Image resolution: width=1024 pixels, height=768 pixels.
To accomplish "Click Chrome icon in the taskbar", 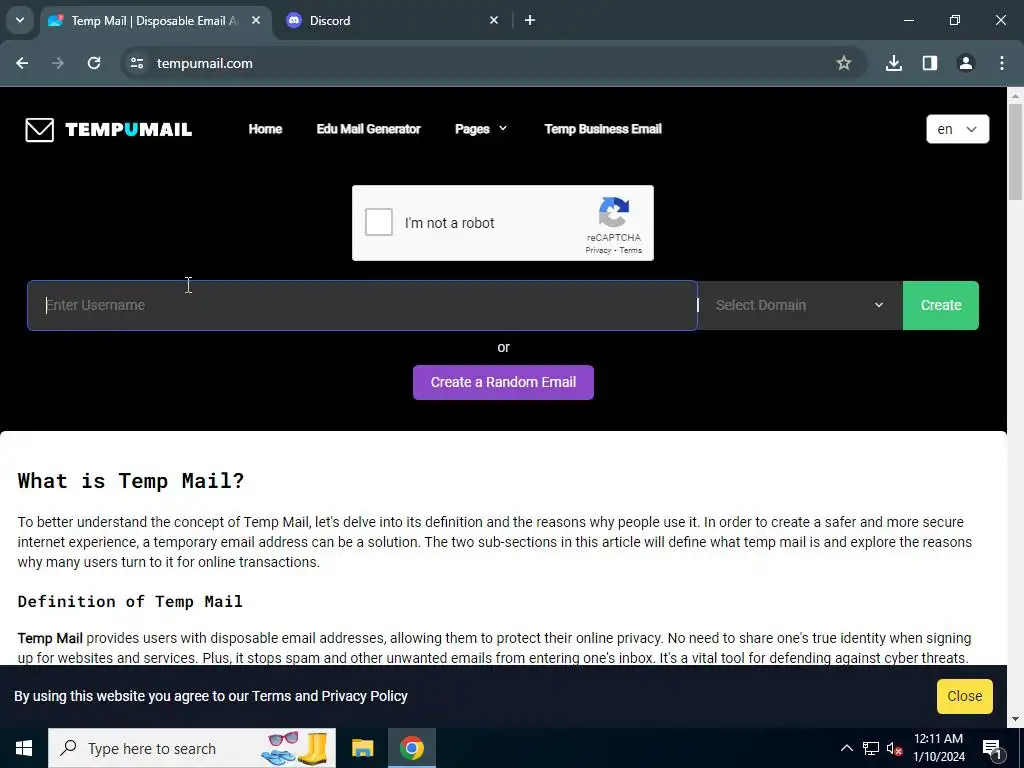I will pyautogui.click(x=411, y=748).
